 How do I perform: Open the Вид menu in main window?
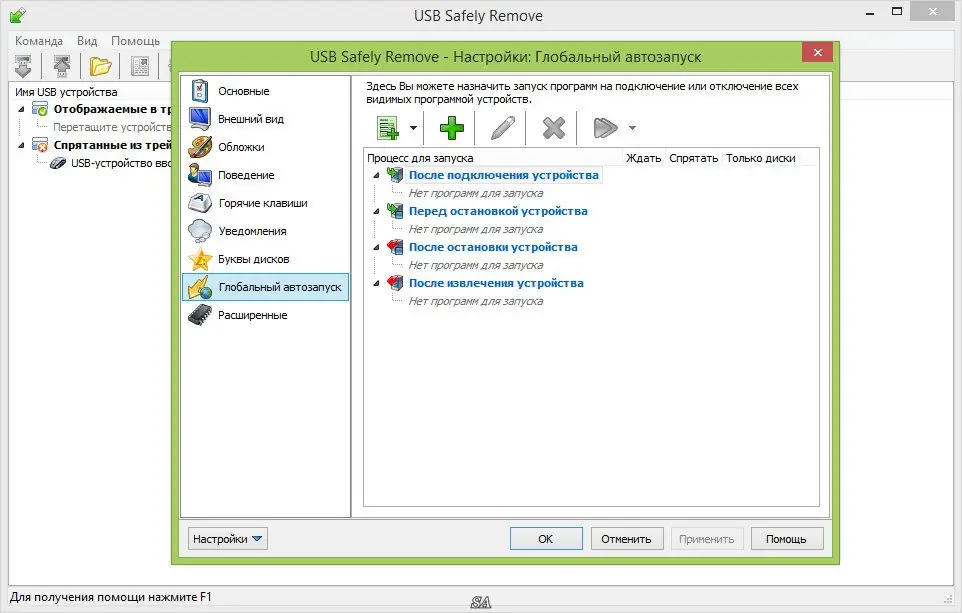tap(87, 40)
